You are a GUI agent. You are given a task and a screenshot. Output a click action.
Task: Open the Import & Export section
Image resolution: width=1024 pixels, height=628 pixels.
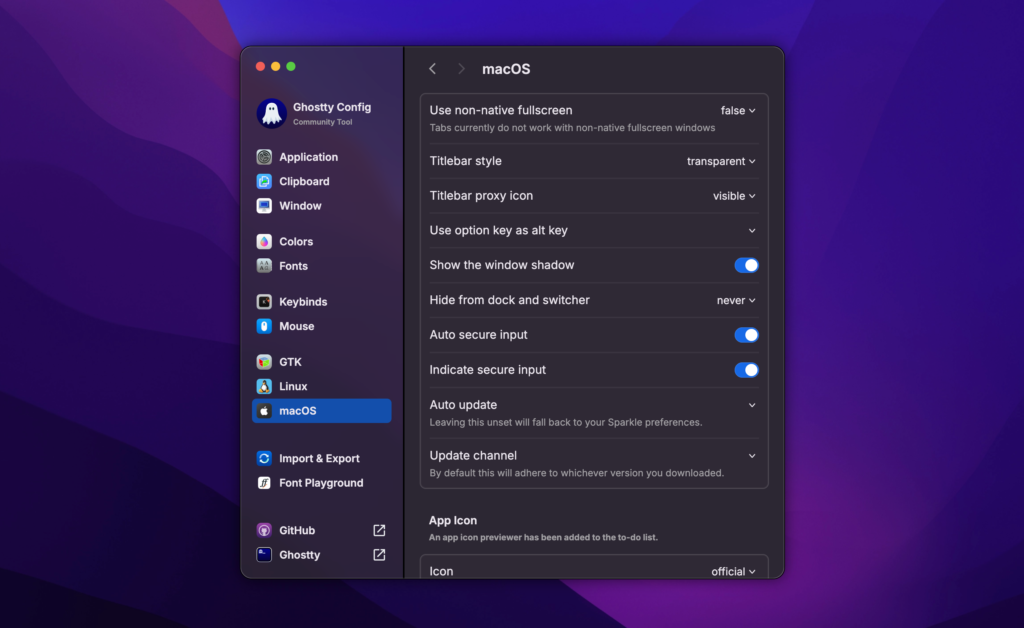pos(319,459)
